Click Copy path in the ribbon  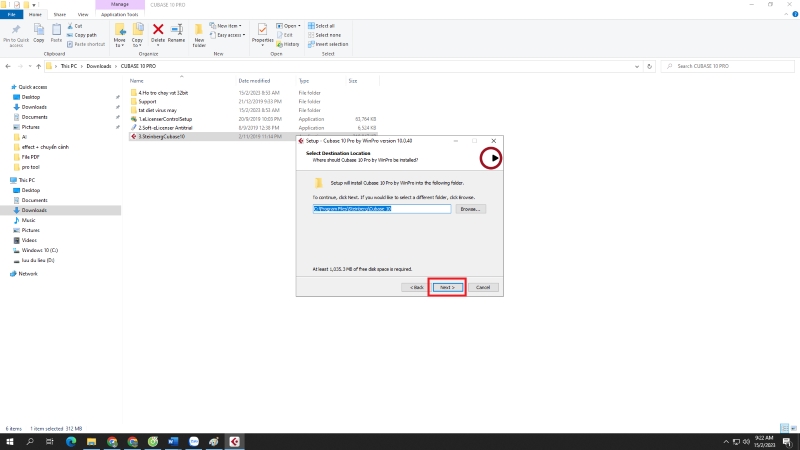82,35
